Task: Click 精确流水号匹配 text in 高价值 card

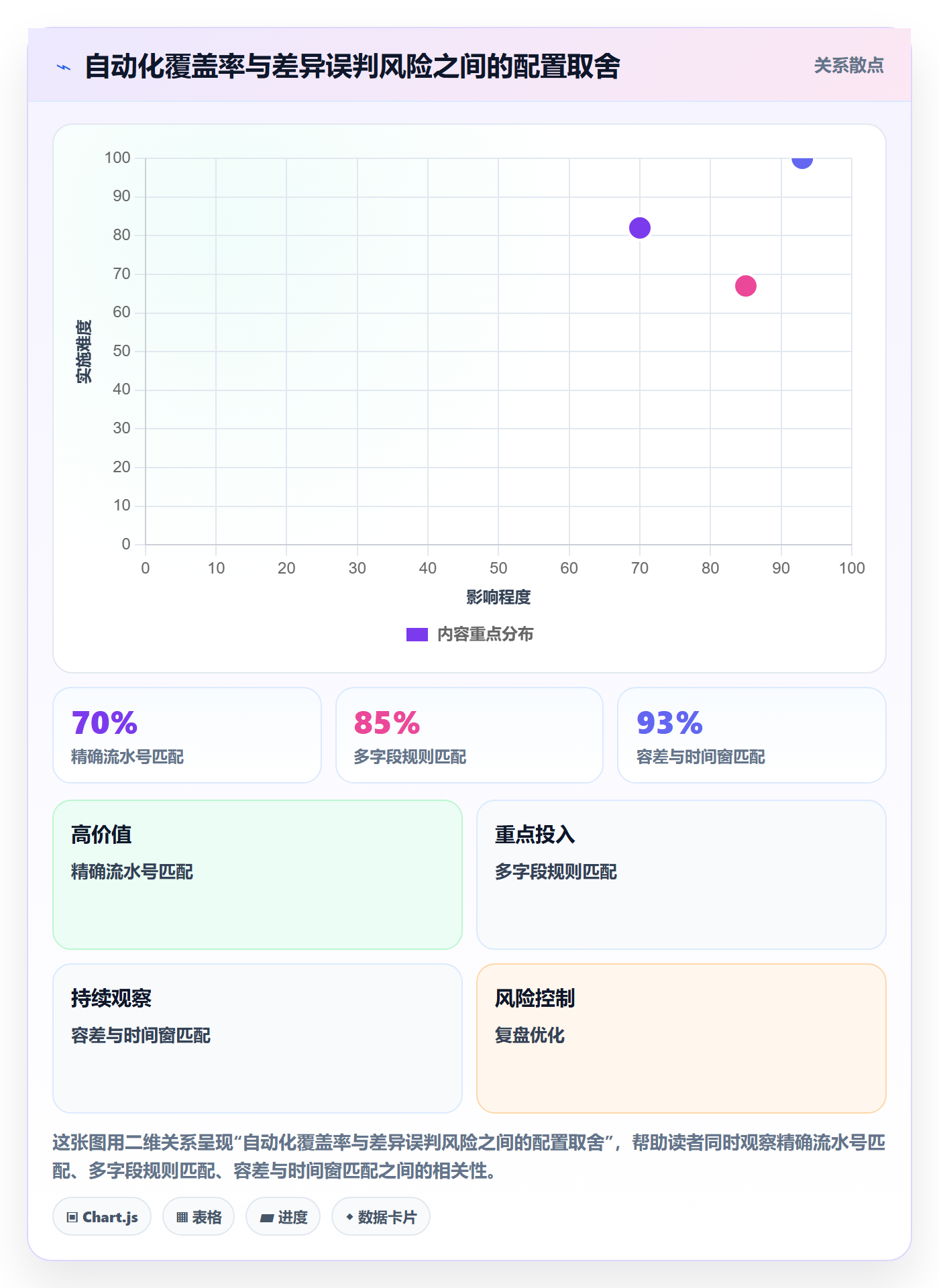Action: [132, 871]
